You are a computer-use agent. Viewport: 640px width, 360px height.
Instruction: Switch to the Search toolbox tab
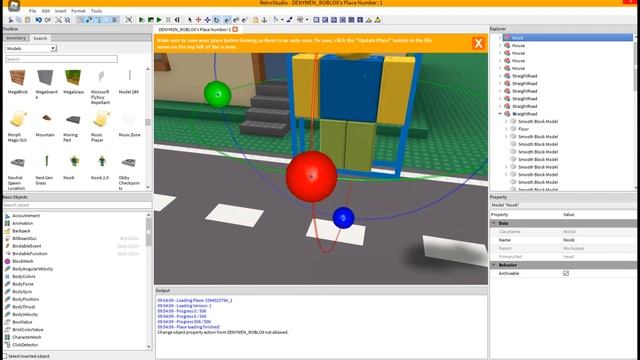pyautogui.click(x=40, y=38)
